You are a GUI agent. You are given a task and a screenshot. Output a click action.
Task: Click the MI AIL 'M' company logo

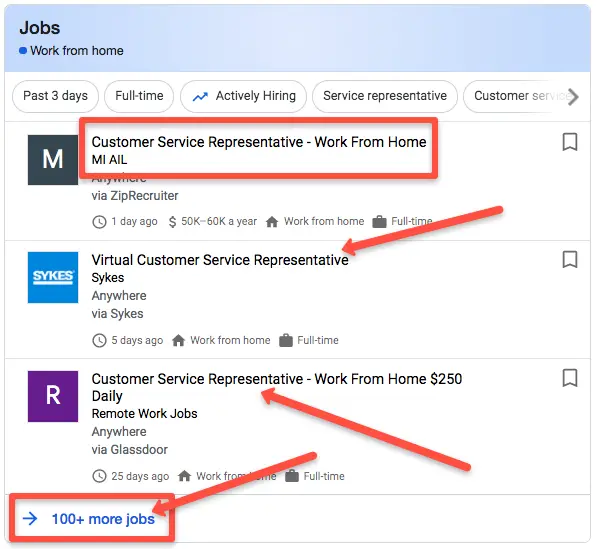[x=53, y=160]
